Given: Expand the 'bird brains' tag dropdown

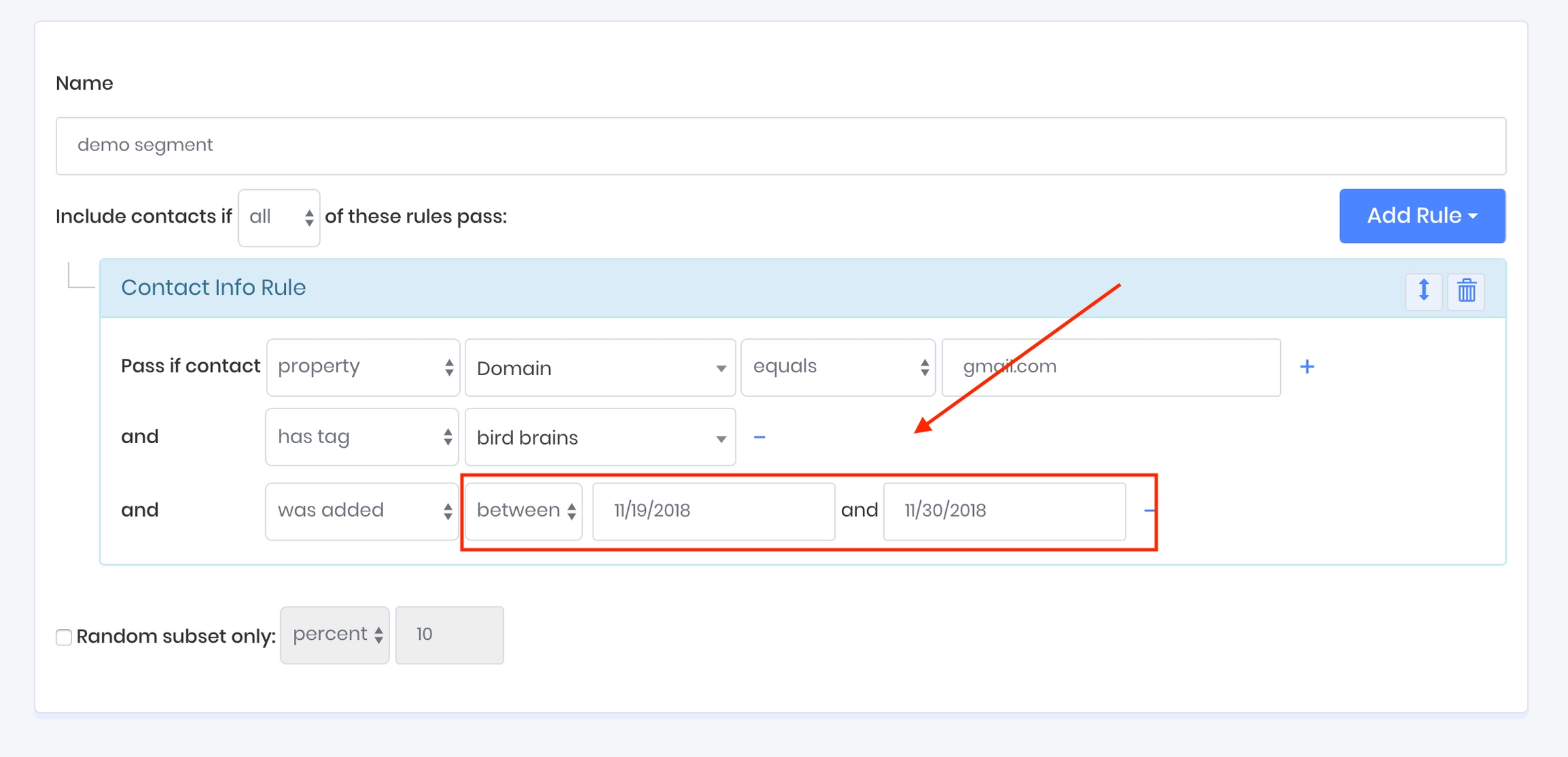Looking at the screenshot, I should coord(600,437).
